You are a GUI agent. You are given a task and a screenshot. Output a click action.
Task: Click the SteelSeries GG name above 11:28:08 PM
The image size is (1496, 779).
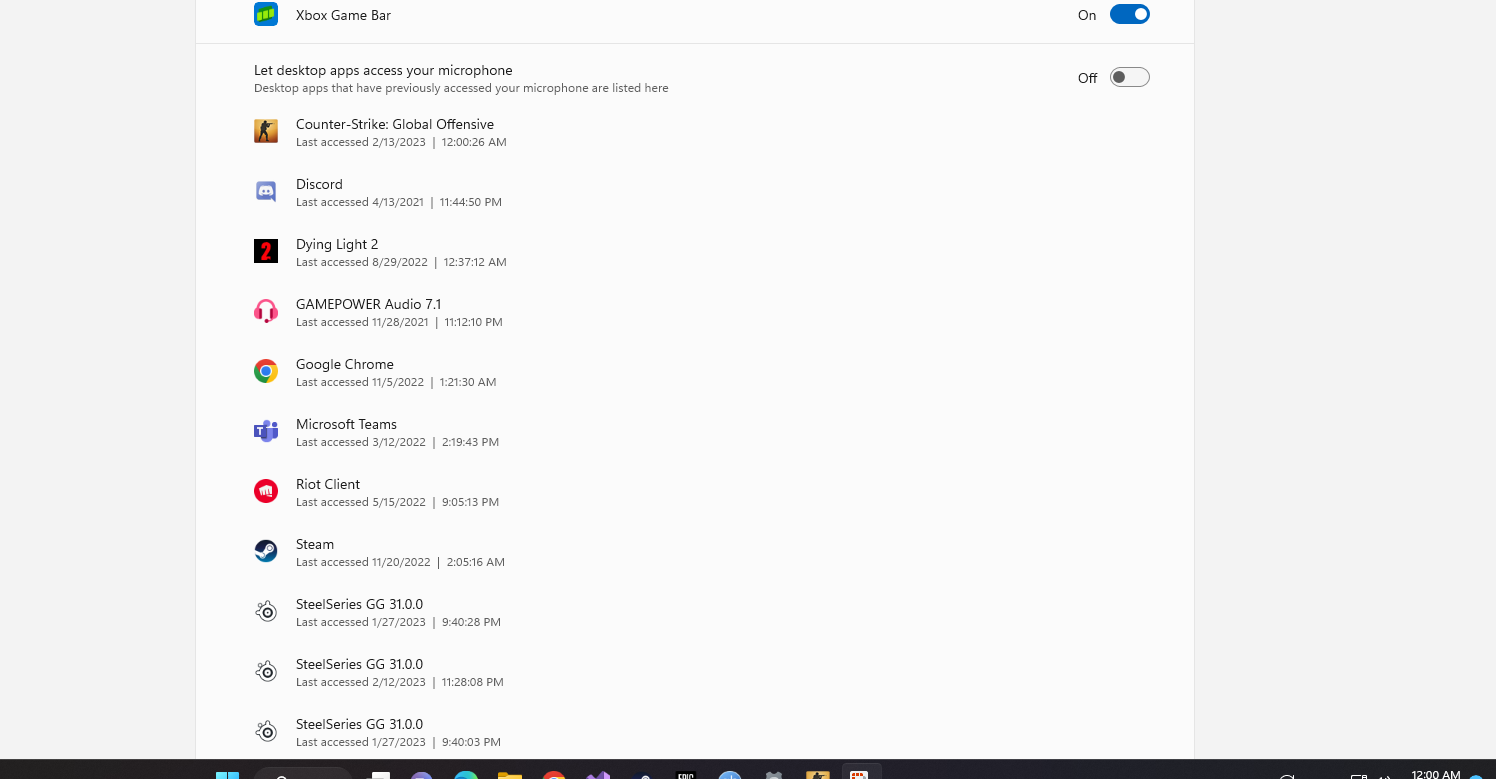point(359,664)
